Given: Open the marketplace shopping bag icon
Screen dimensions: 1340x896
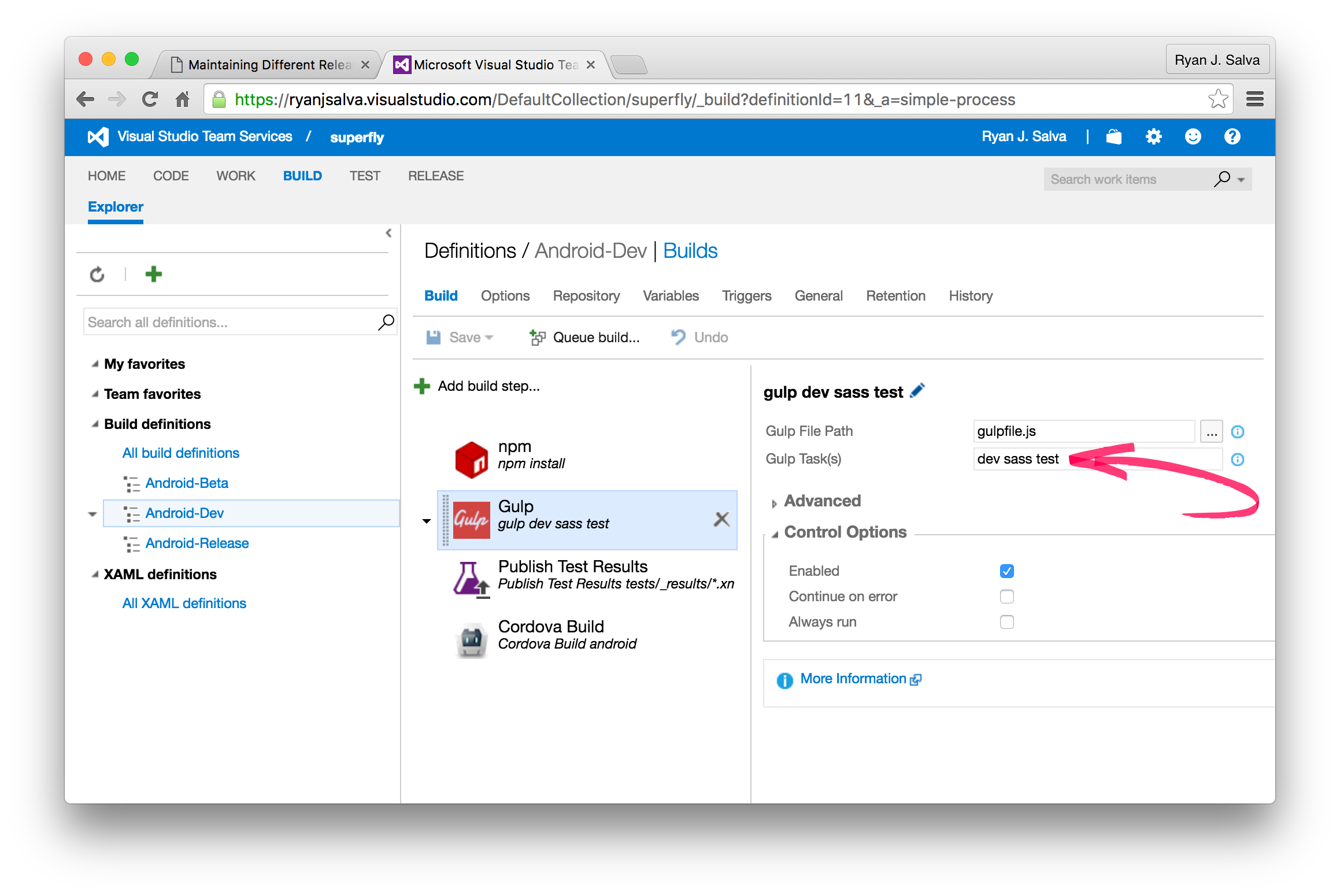Looking at the screenshot, I should point(1114,137).
